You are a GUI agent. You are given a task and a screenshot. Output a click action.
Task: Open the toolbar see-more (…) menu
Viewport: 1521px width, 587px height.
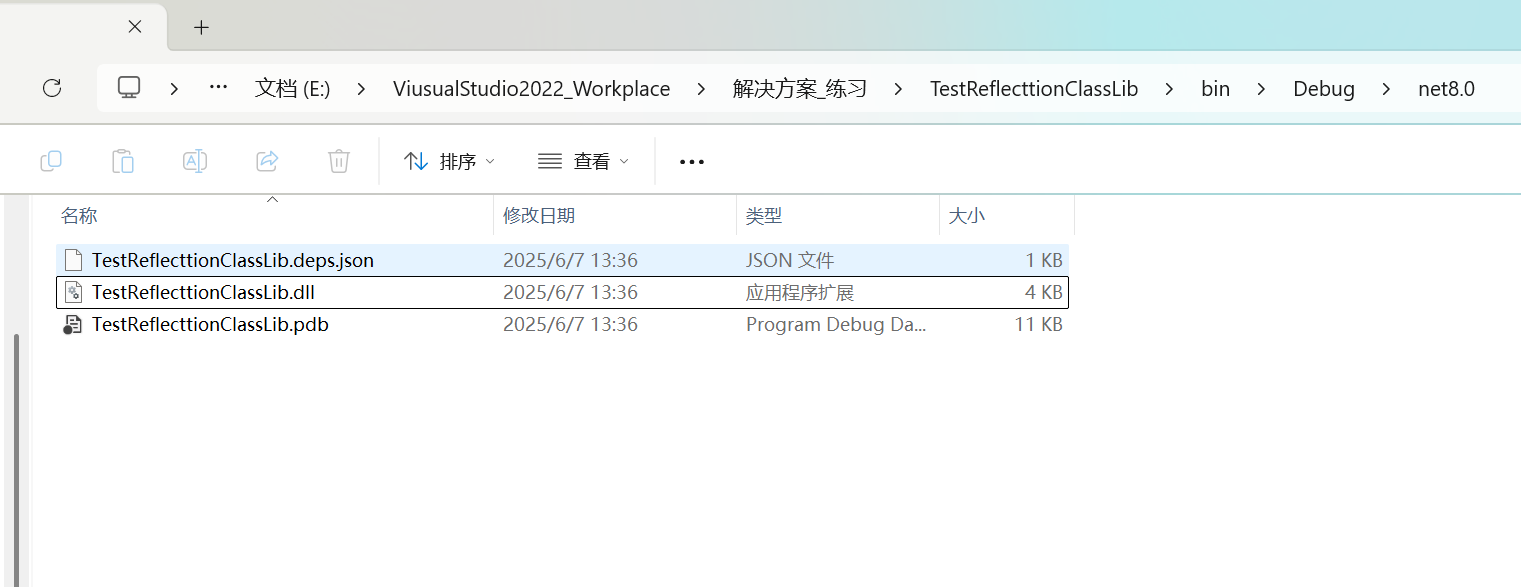[x=691, y=161]
